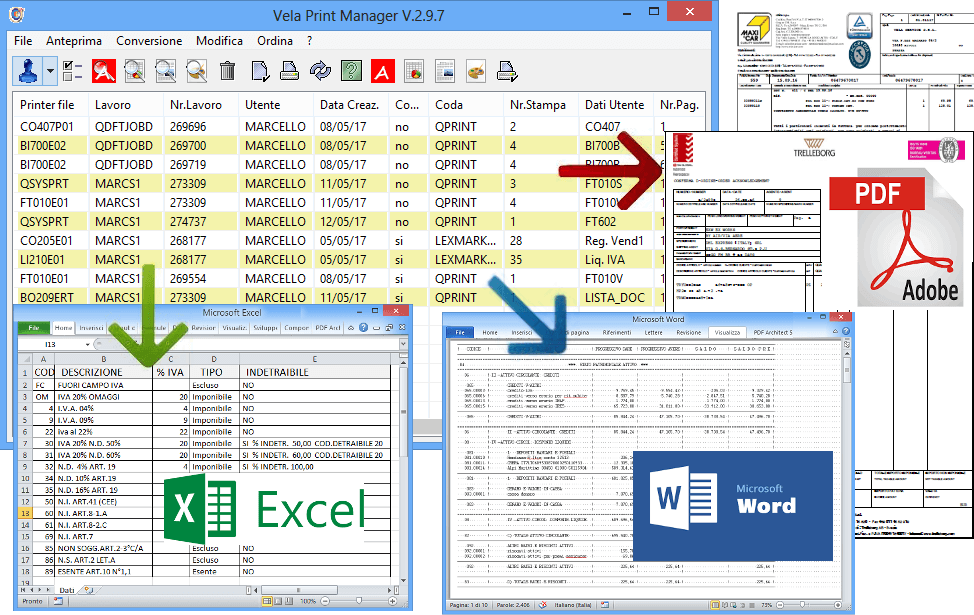Adjust the Excel zoom slider

[x=359, y=601]
